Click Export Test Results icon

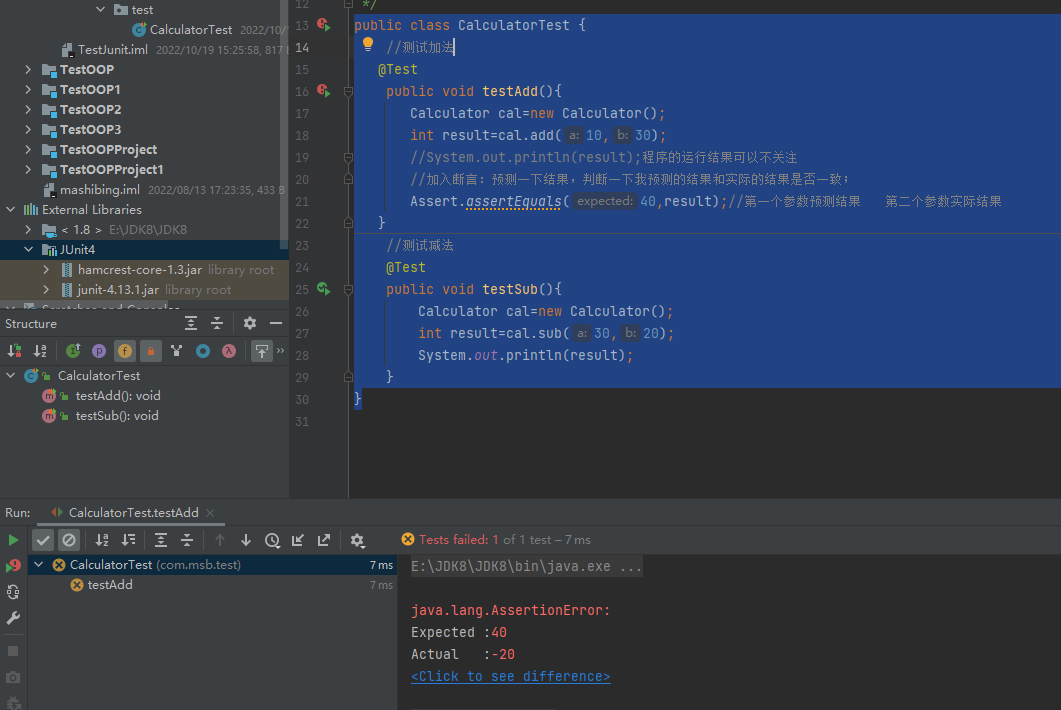324,540
